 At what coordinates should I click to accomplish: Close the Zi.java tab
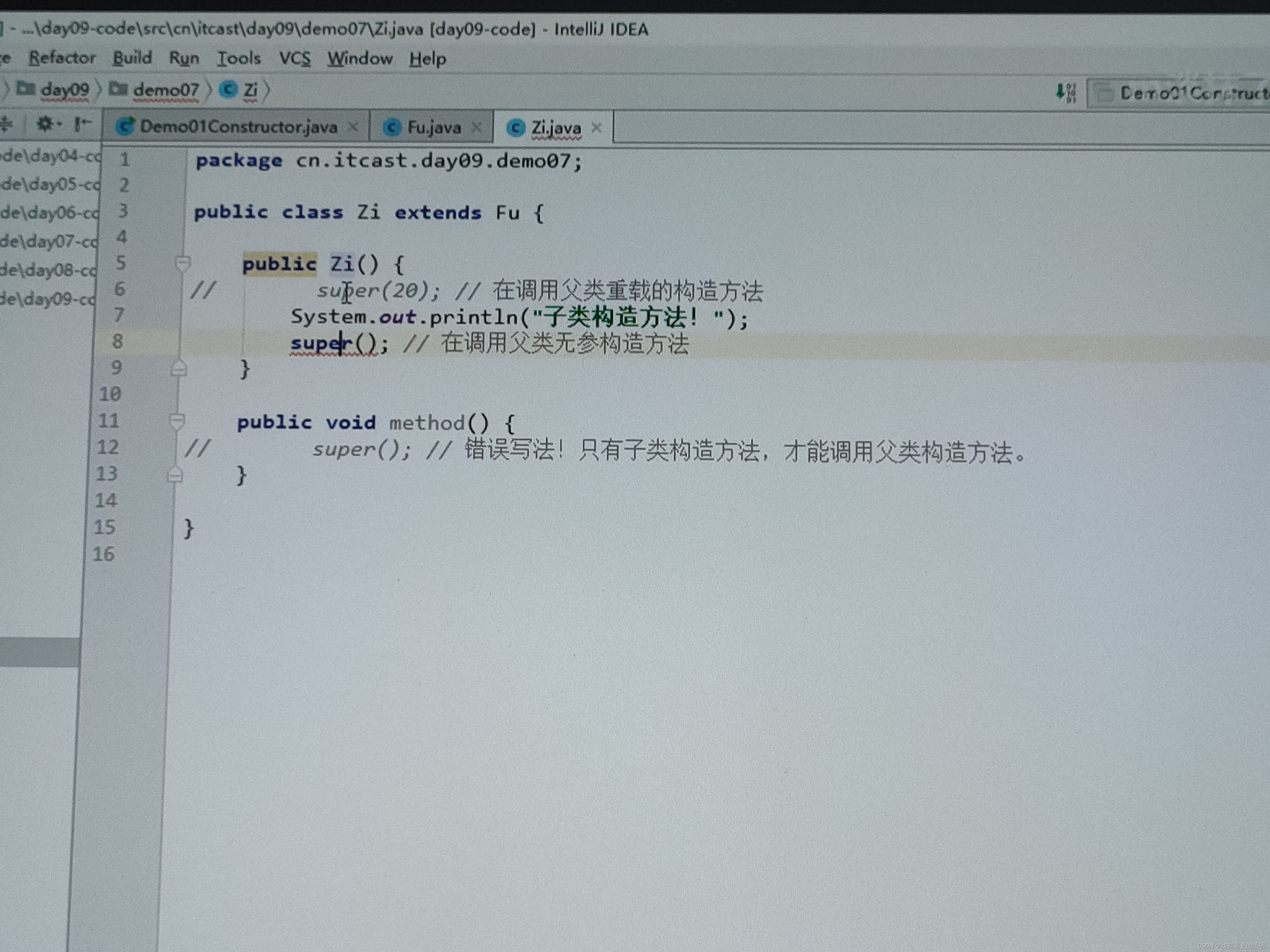597,128
